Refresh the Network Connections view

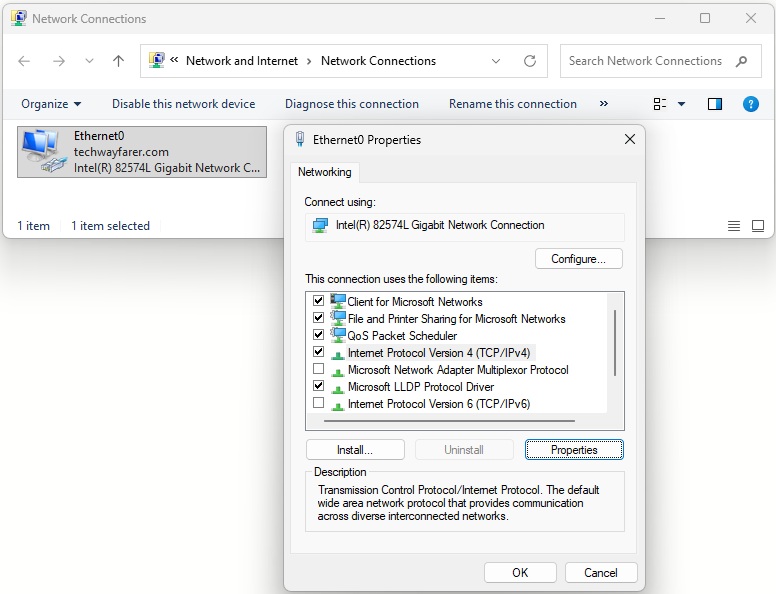tap(530, 61)
